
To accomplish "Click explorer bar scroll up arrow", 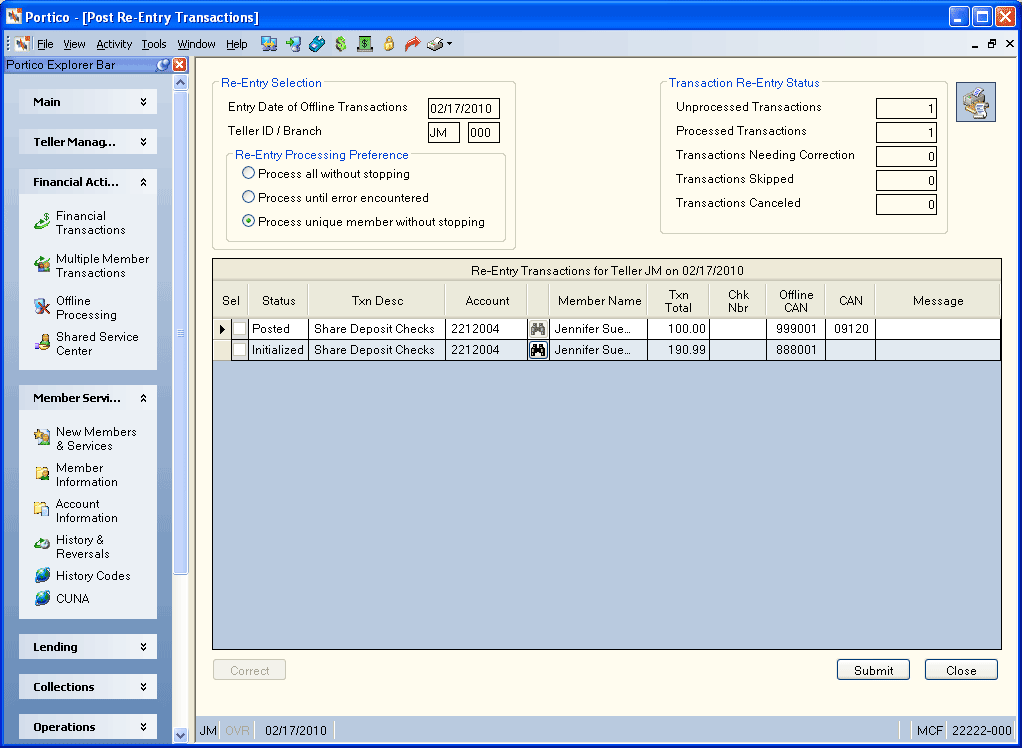I will (x=181, y=83).
